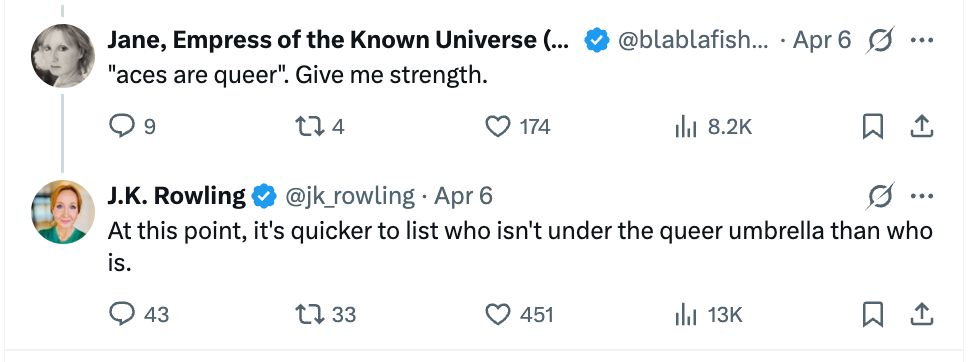Viewport: 978px width, 362px height.
Task: Open J.K. Rowling's profile avatar
Action: click(62, 212)
